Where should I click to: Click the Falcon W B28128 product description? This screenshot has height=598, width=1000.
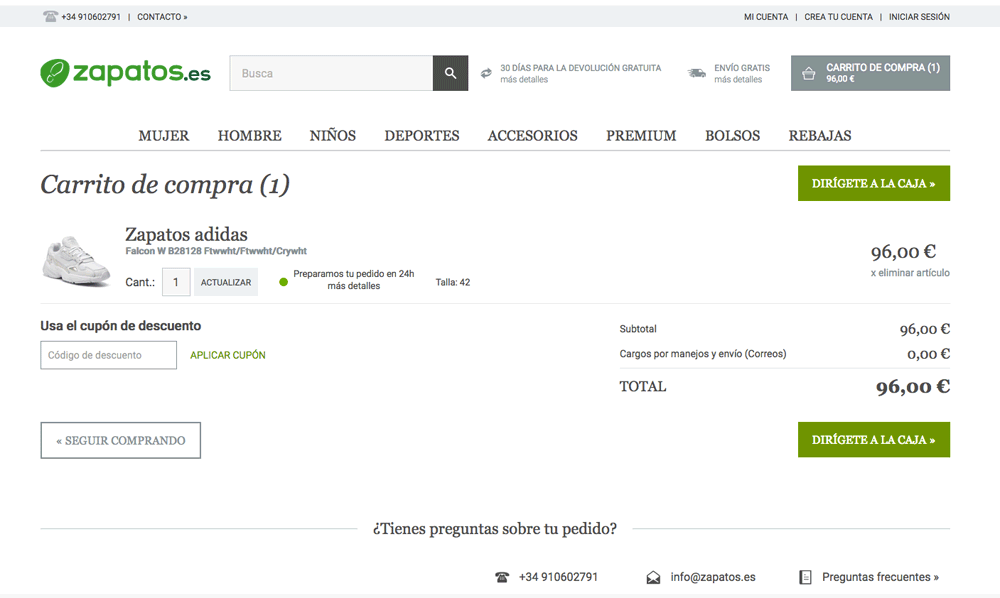pyautogui.click(x=216, y=251)
